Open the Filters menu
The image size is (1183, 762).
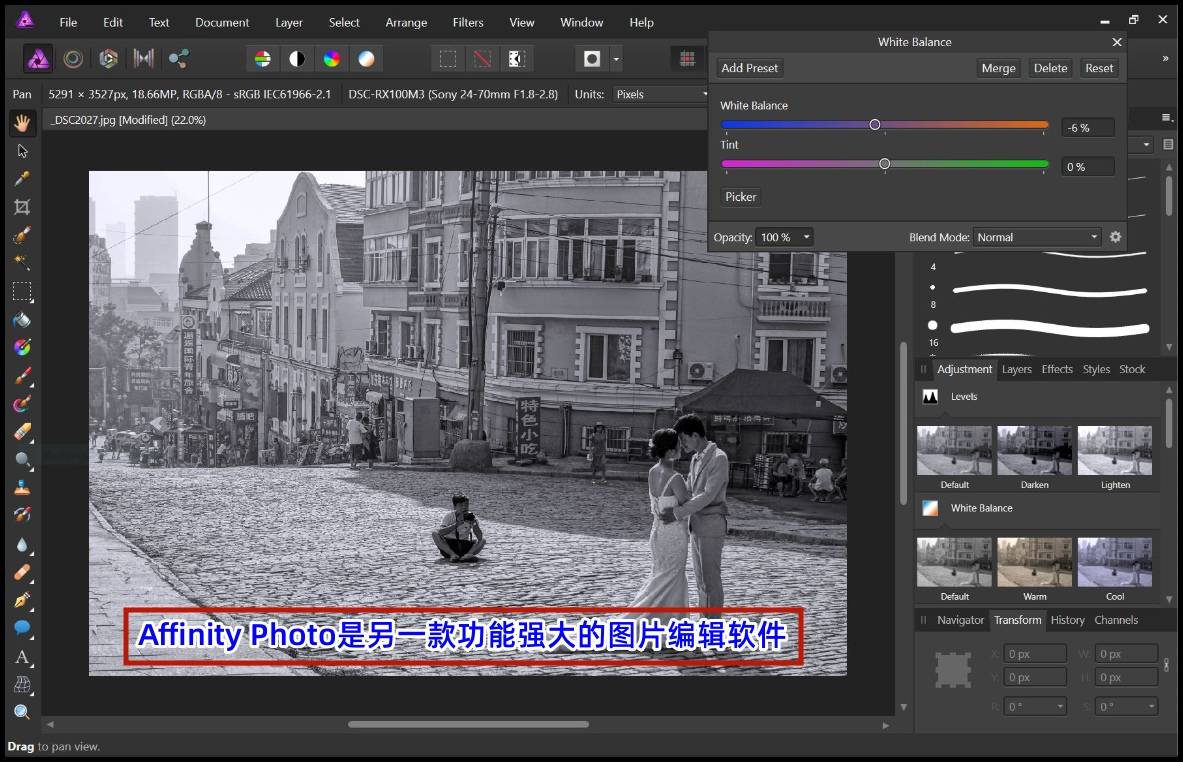coord(468,23)
